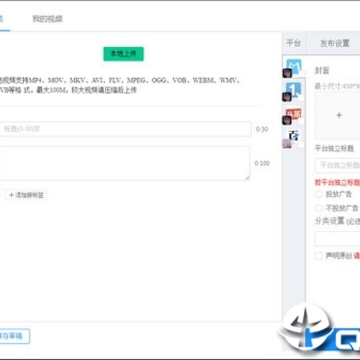Tick the checkbox beside the Toutiao platform
Image resolution: width=360 pixels, height=360 pixels.
[x=301, y=121]
